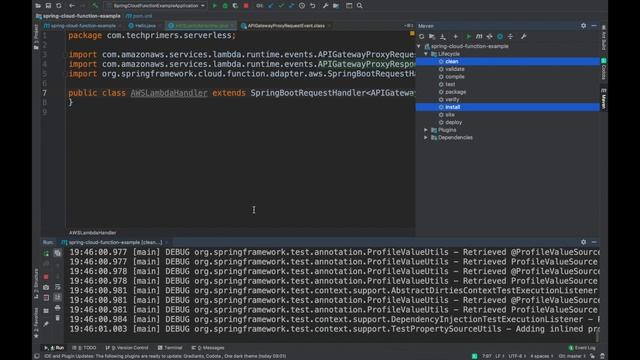Collapse spring-cloud-function-example Maven node
This screenshot has height=360, width=640.
click(419, 46)
